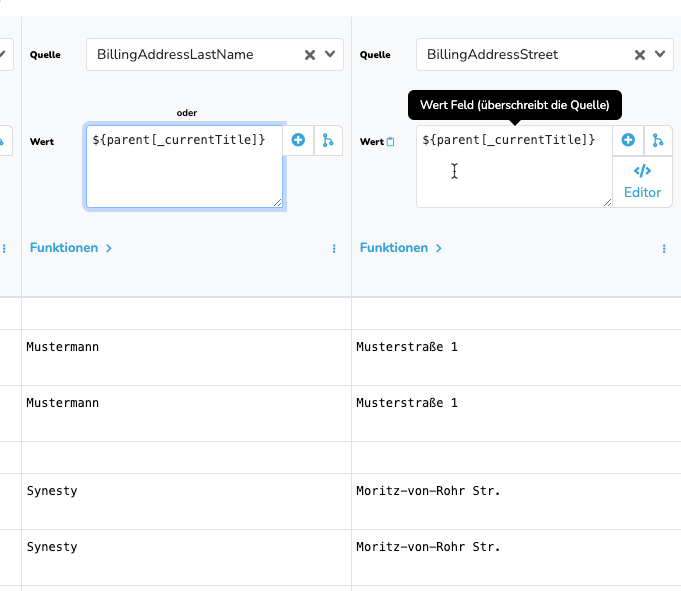Open the code Editor for Street value
The height and width of the screenshot is (591, 681).
pos(642,182)
